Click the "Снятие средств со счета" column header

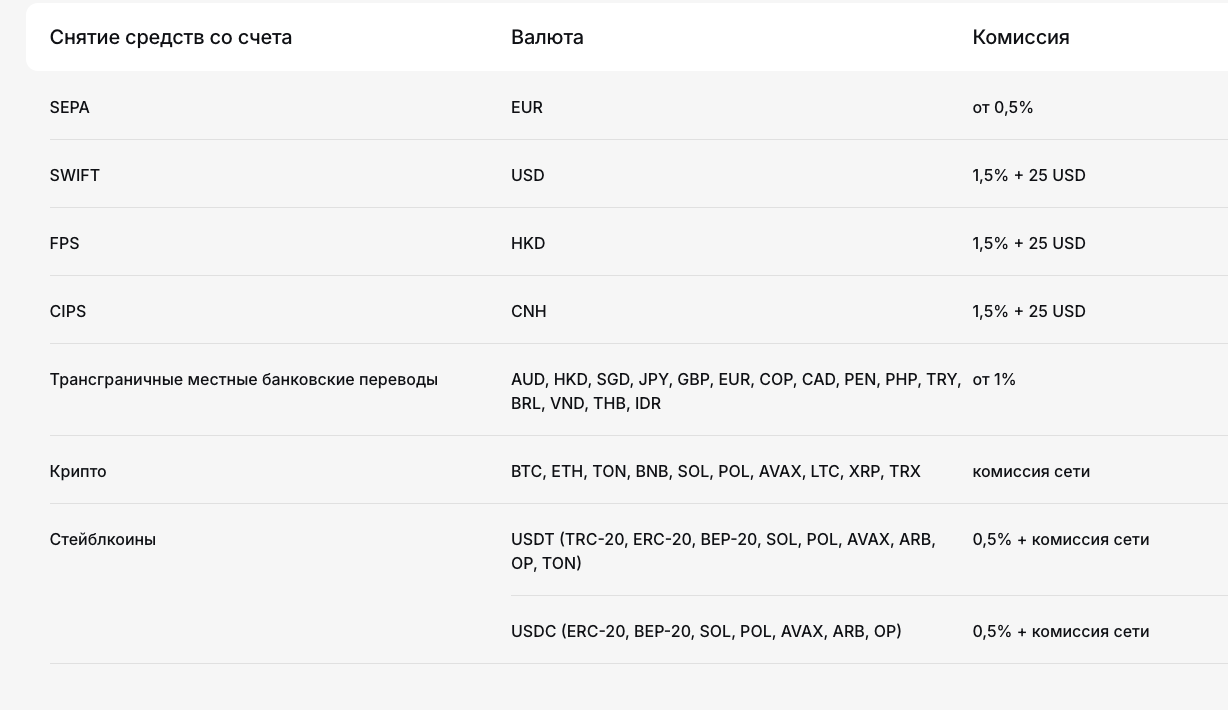point(171,37)
